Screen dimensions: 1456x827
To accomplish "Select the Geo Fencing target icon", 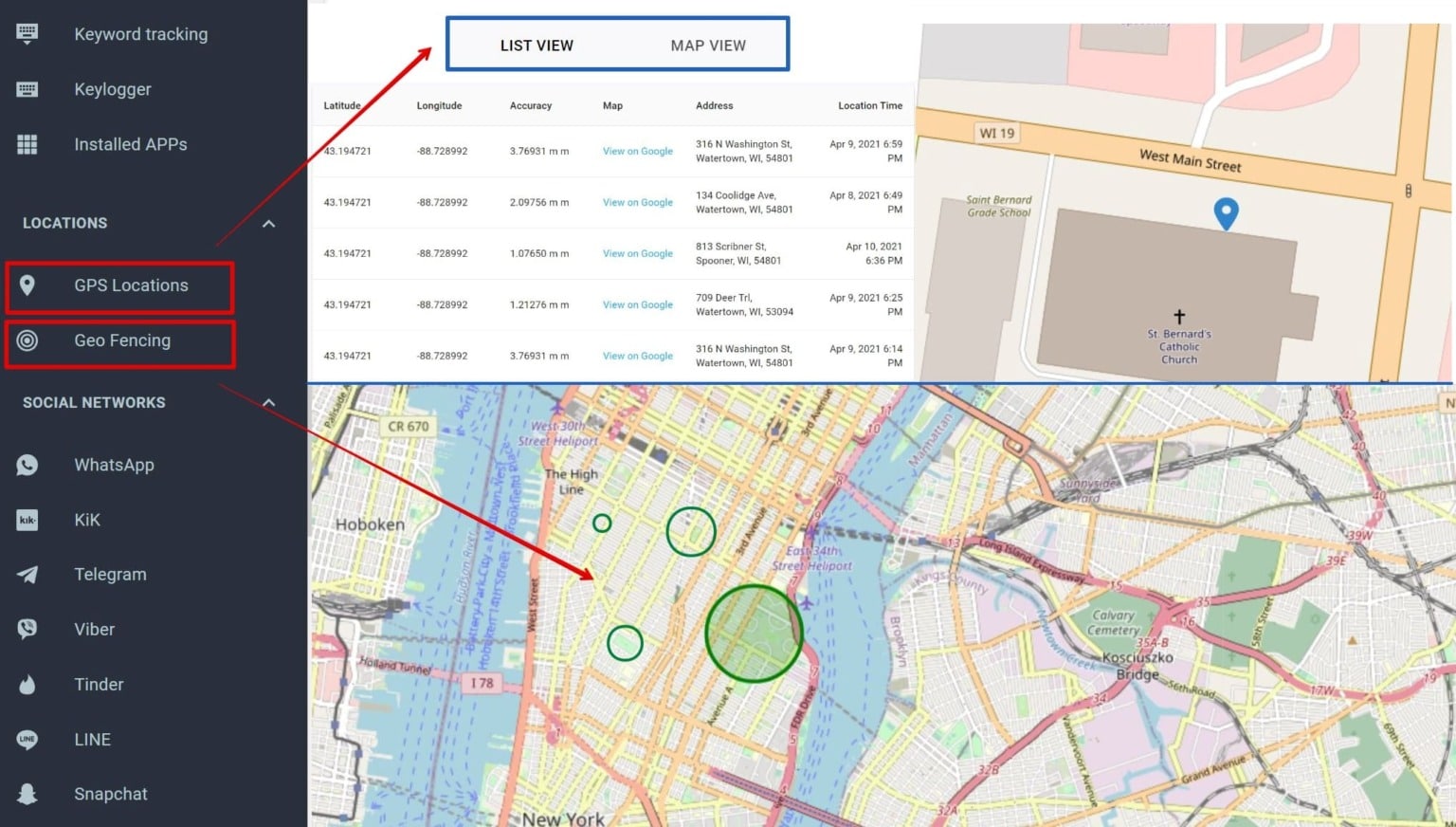I will click(27, 340).
